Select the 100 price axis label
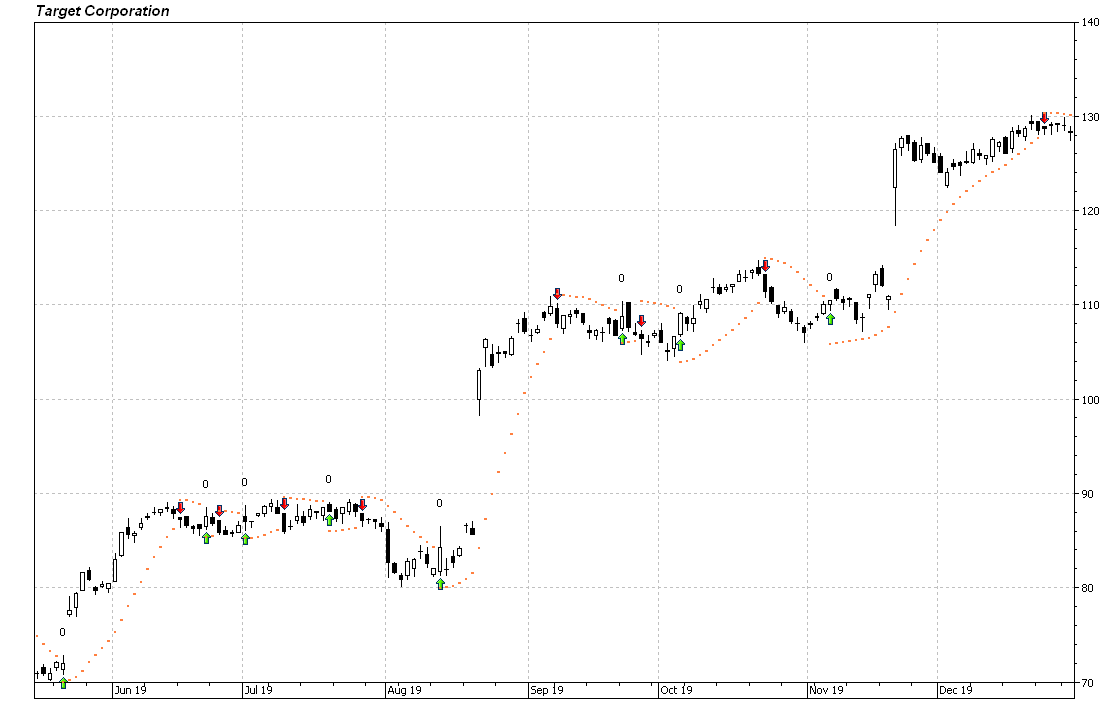Screen dimensions: 1115x704 coord(1090,400)
